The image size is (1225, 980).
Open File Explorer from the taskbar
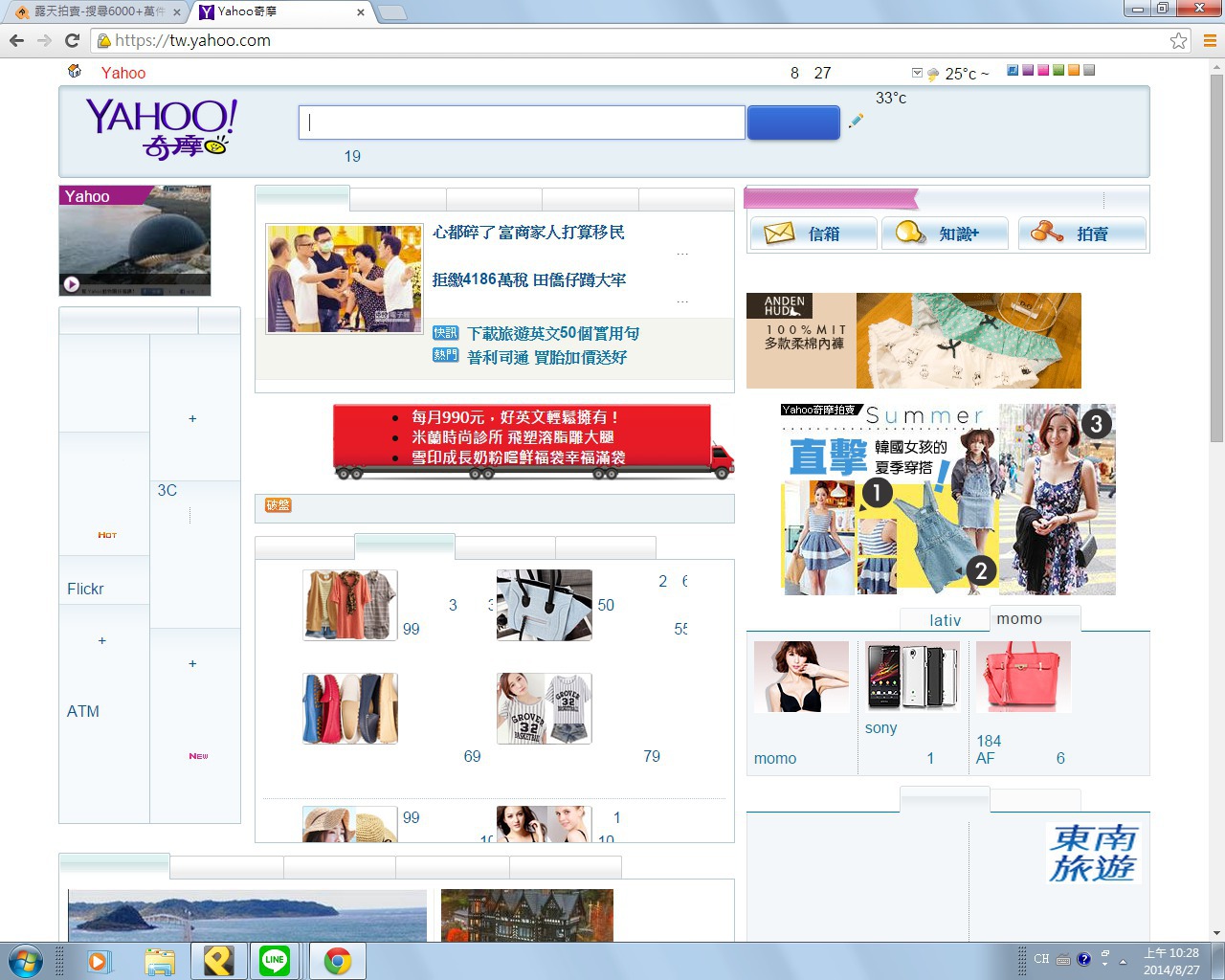click(160, 961)
